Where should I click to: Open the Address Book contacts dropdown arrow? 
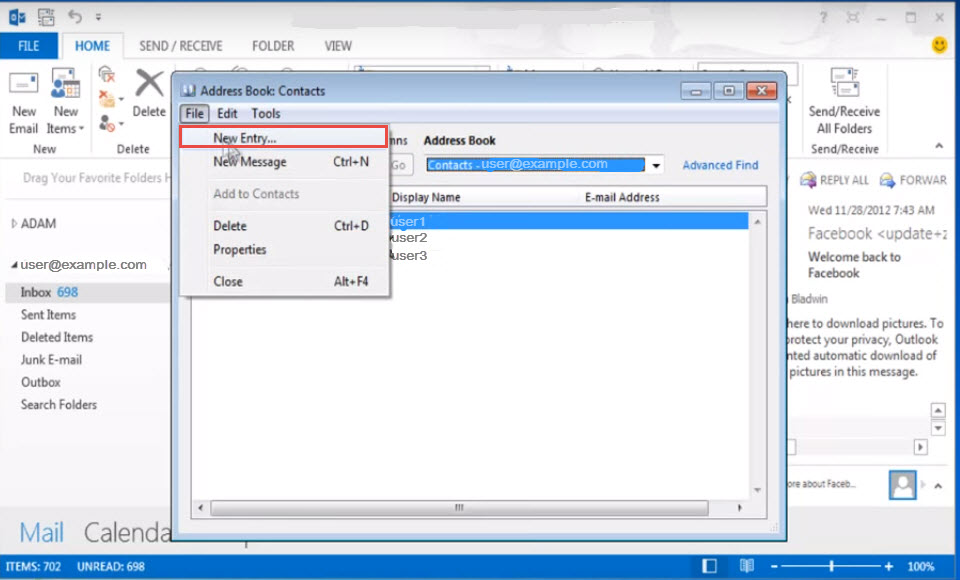point(656,166)
